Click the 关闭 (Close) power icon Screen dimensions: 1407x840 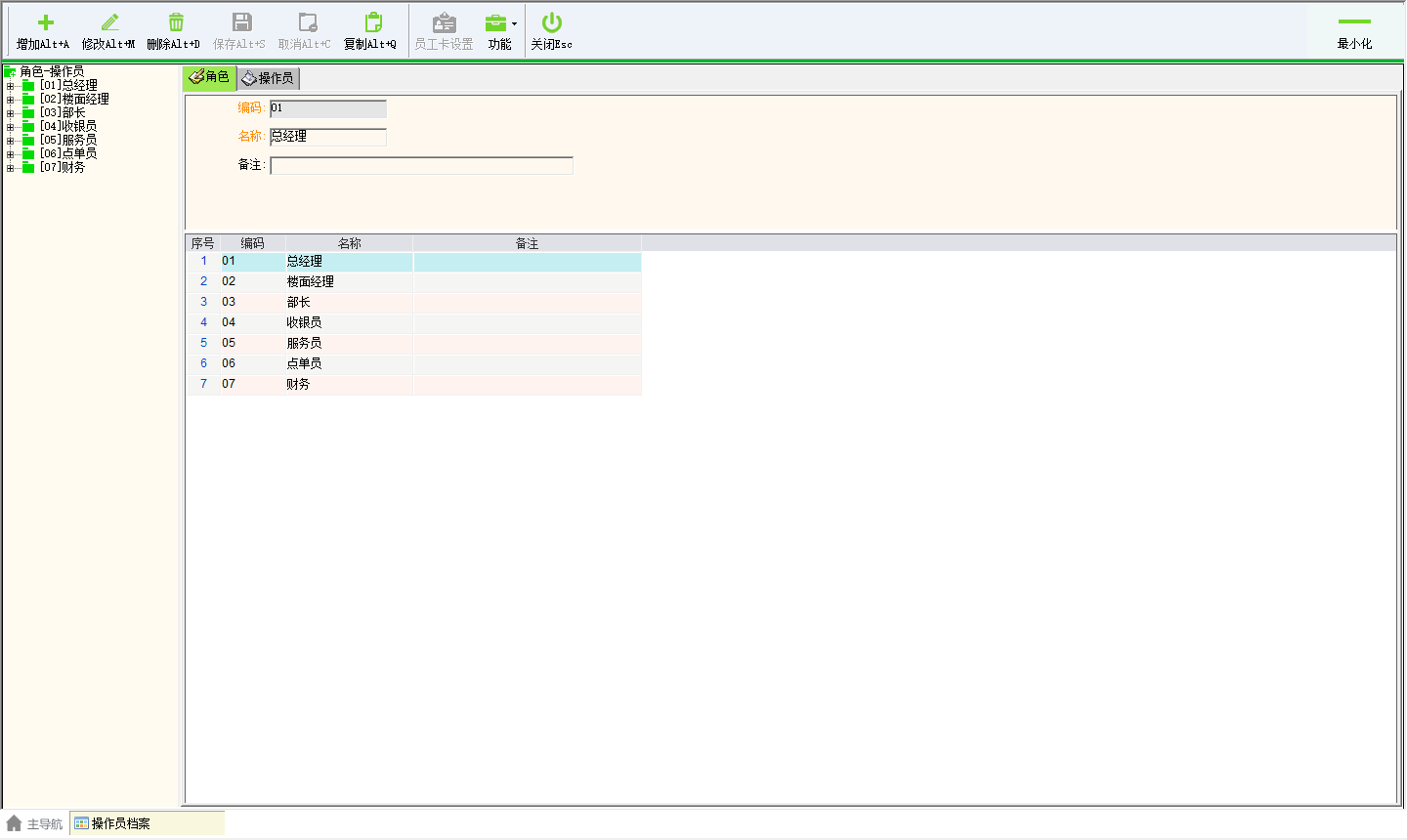552,22
